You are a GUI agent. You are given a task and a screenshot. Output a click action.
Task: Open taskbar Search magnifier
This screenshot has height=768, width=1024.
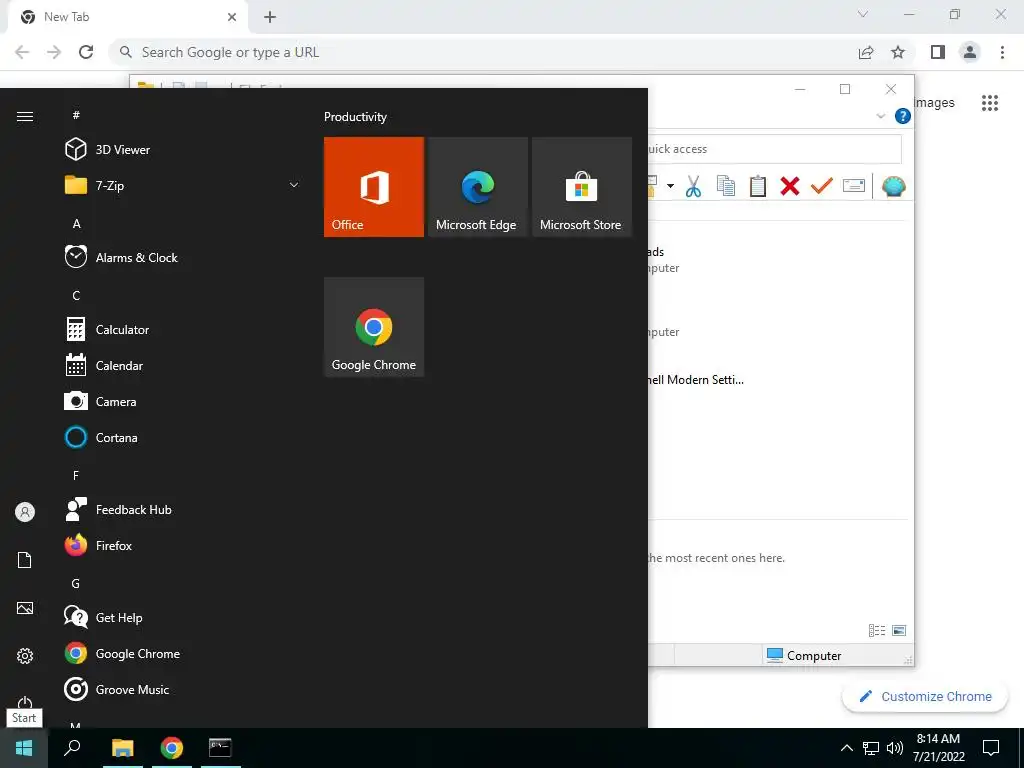[x=72, y=748]
